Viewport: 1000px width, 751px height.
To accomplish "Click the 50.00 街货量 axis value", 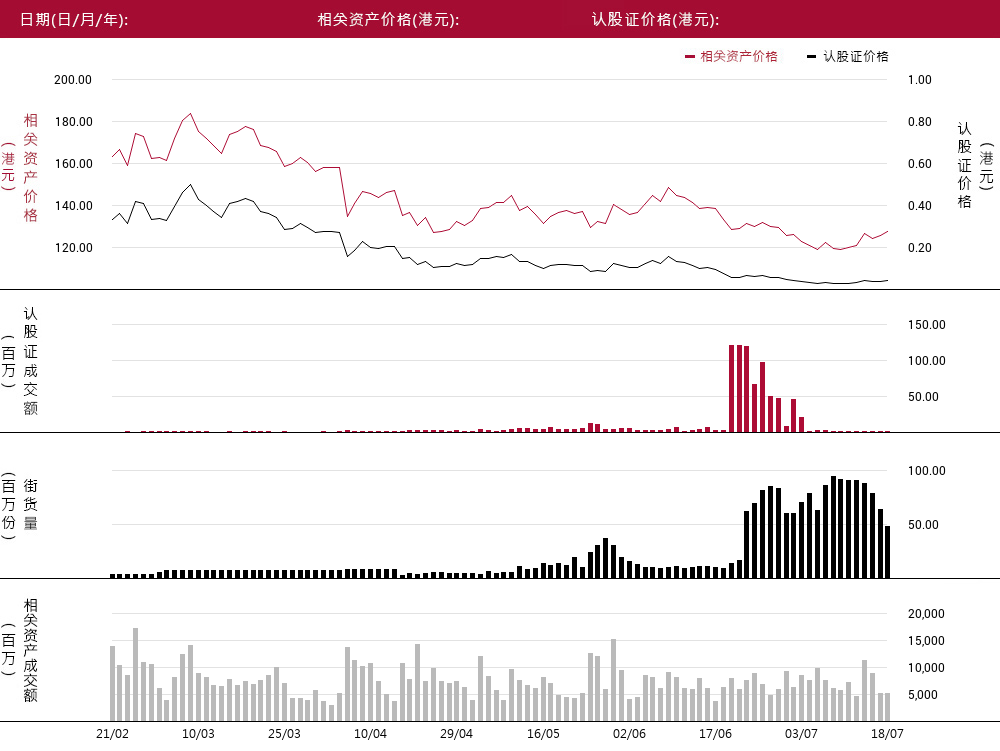I will pyautogui.click(x=923, y=525).
